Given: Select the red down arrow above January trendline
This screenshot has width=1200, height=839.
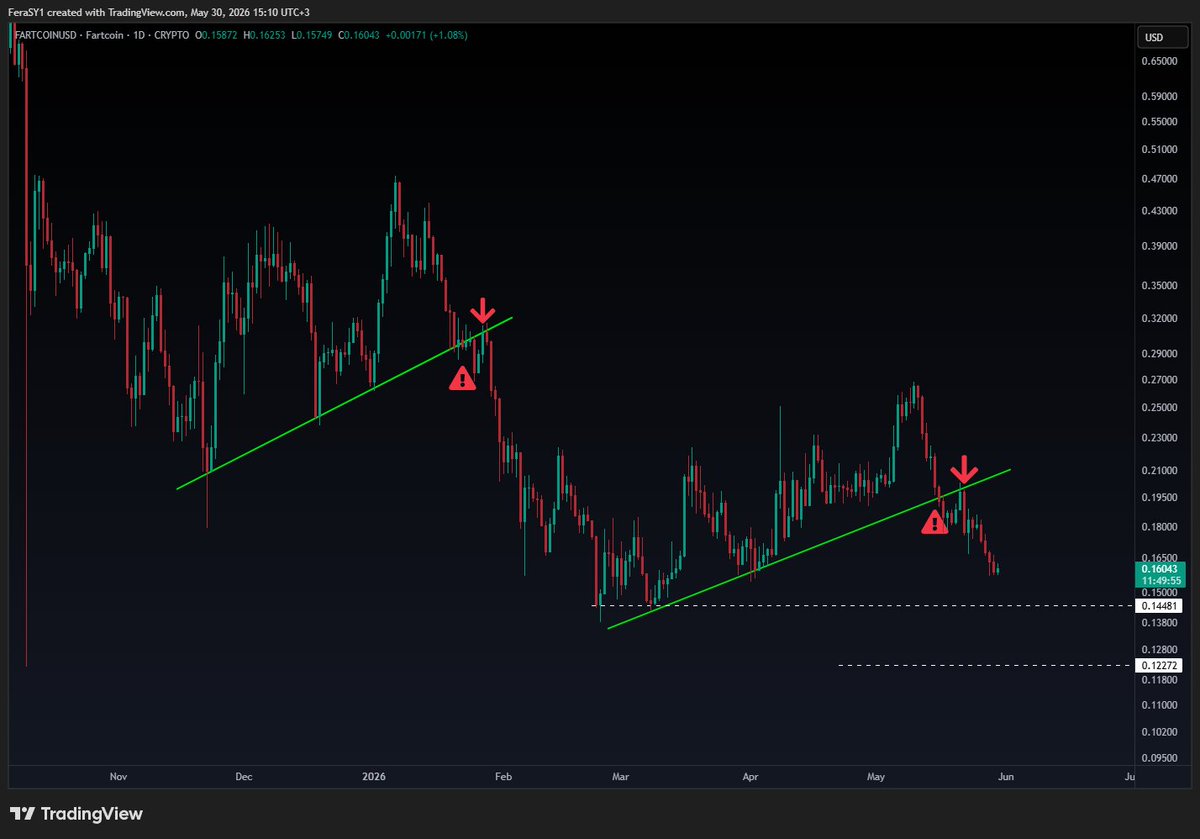Looking at the screenshot, I should [483, 310].
